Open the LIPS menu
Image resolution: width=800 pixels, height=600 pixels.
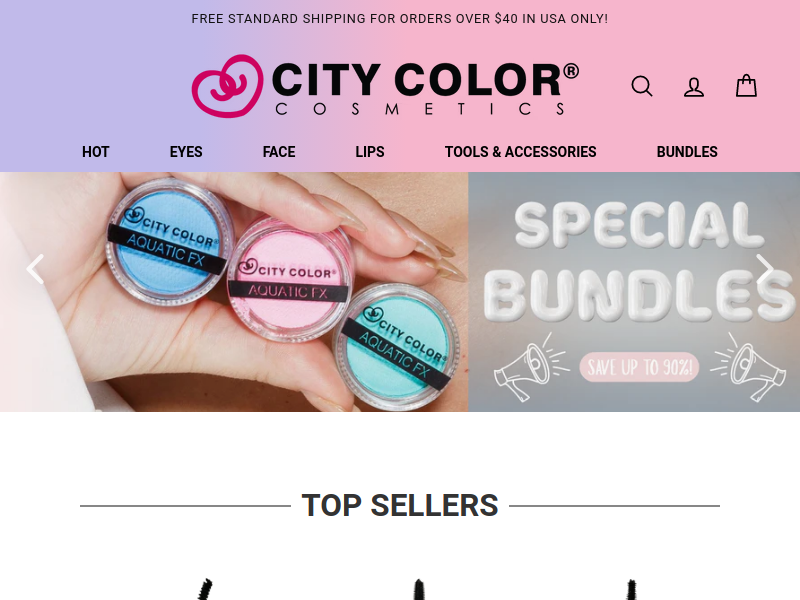[370, 152]
